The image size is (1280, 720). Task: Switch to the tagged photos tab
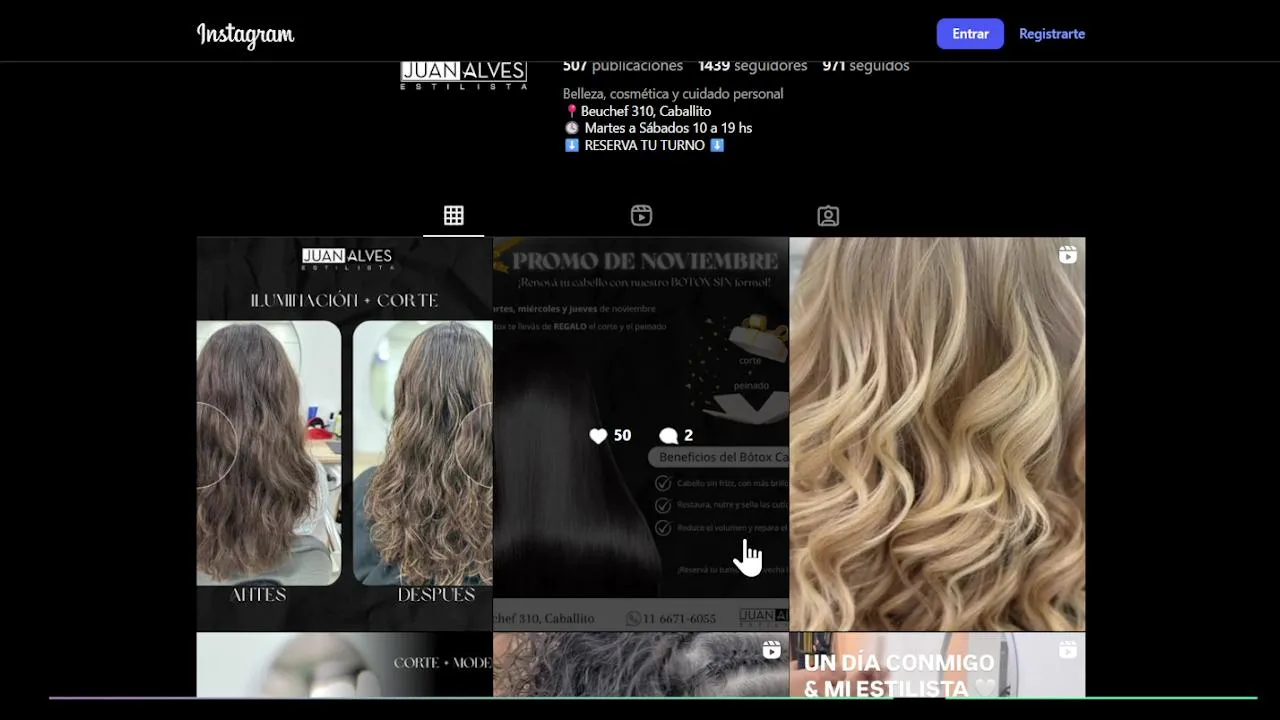828,215
